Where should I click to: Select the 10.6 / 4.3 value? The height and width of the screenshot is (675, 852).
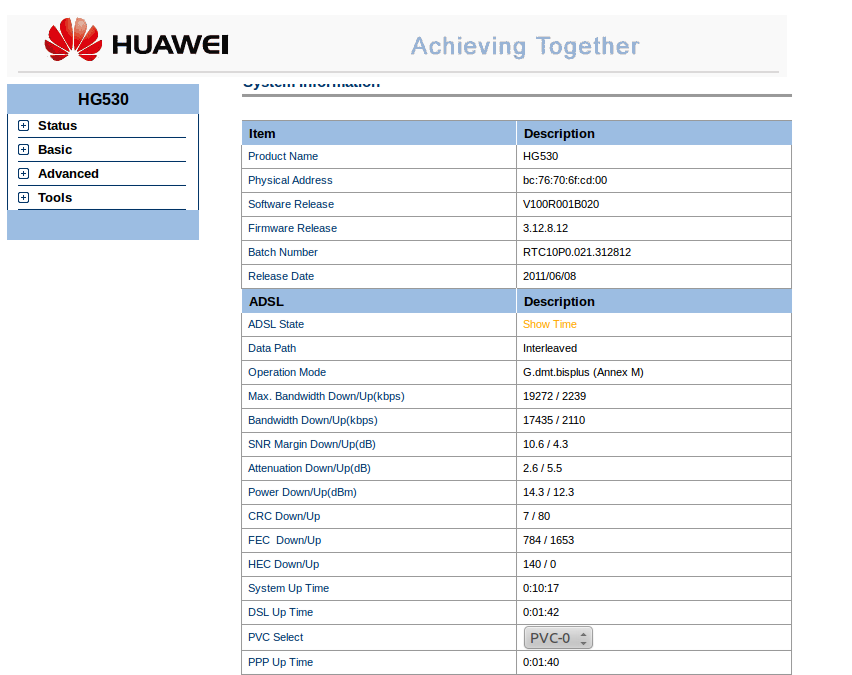546,443
